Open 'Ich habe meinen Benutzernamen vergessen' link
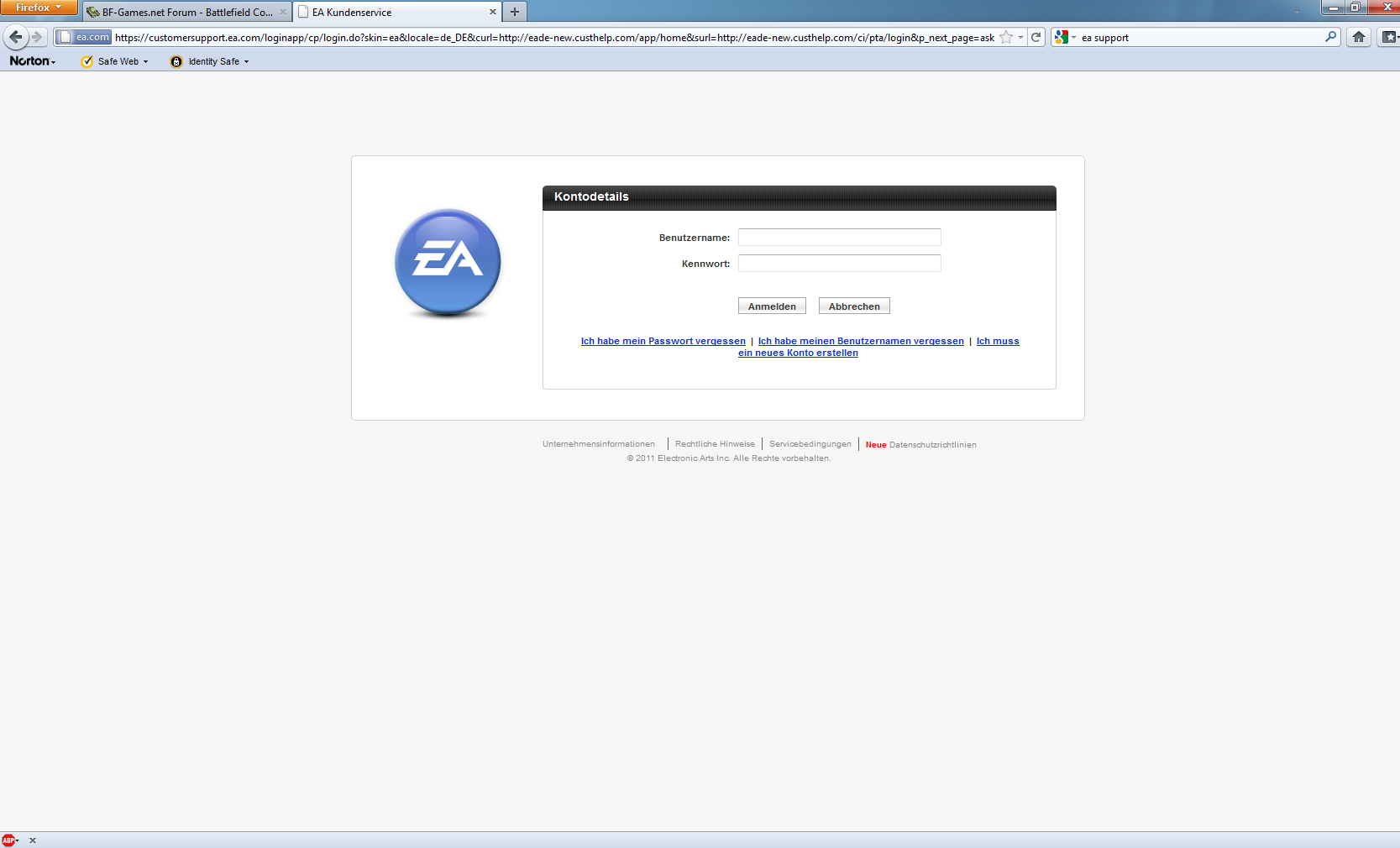 point(861,341)
